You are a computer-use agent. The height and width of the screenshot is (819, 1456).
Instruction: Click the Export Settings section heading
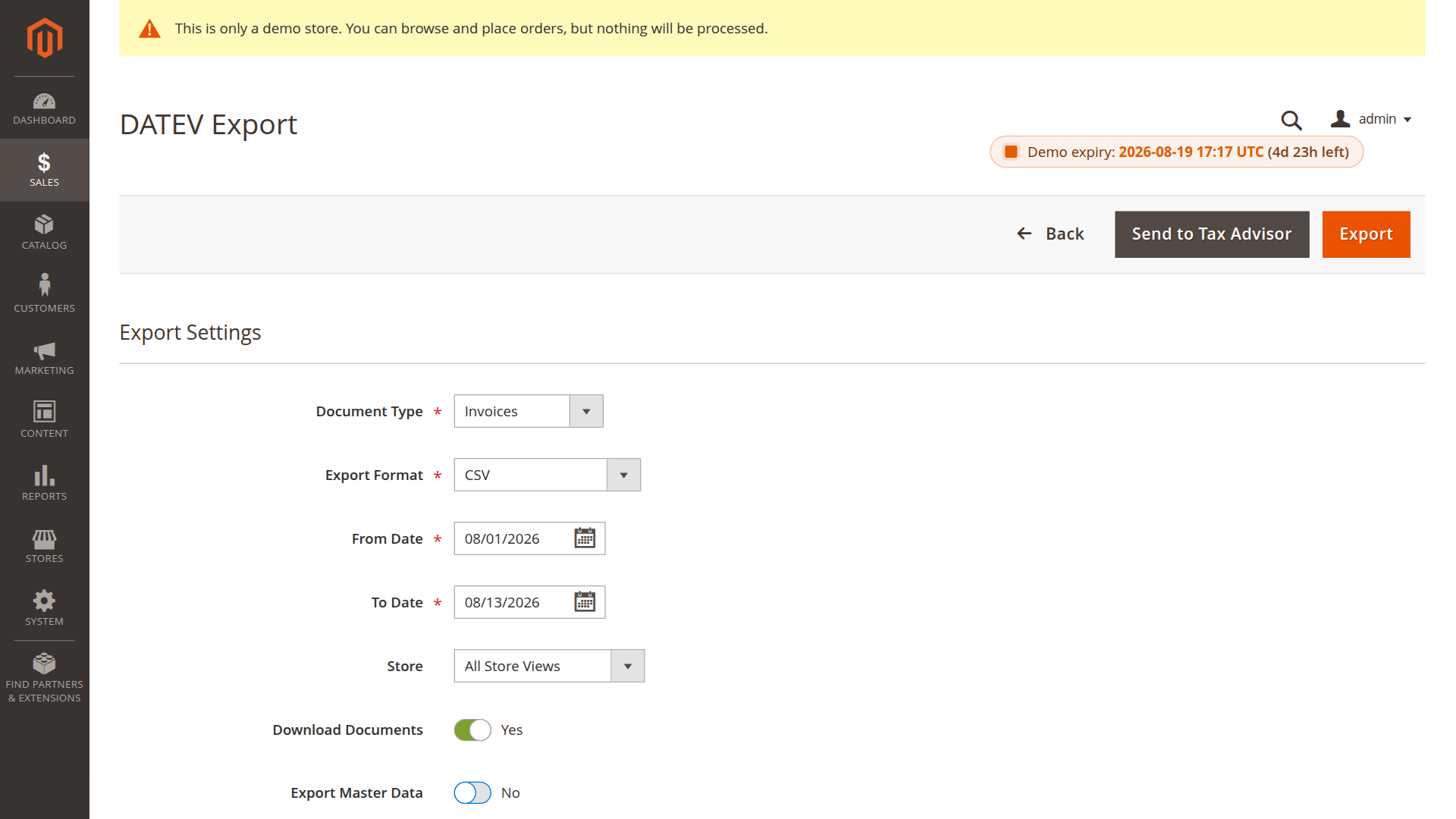pos(190,332)
